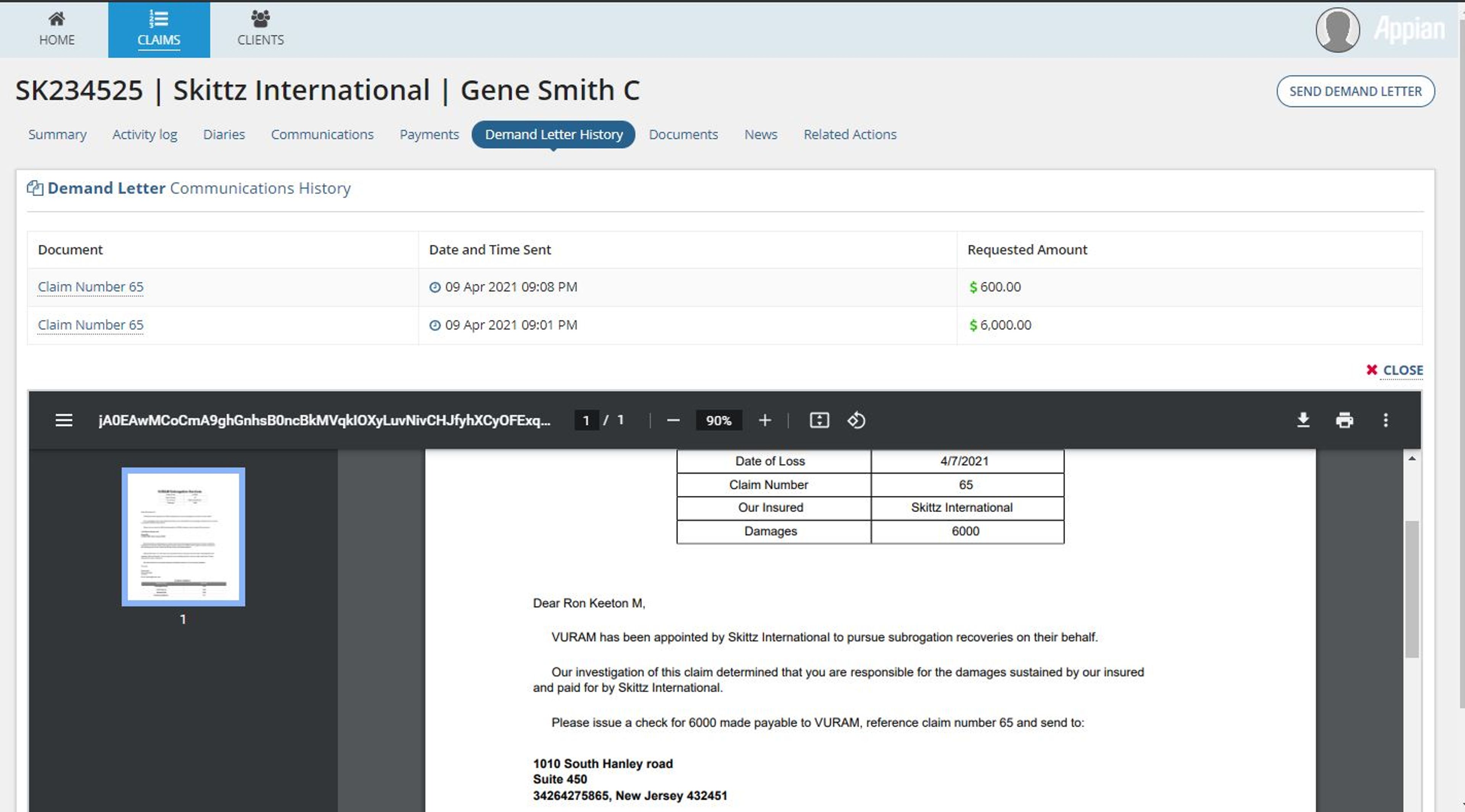Click scroll up arrow in PDF viewer
This screenshot has height=812, width=1465.
pos(1412,458)
